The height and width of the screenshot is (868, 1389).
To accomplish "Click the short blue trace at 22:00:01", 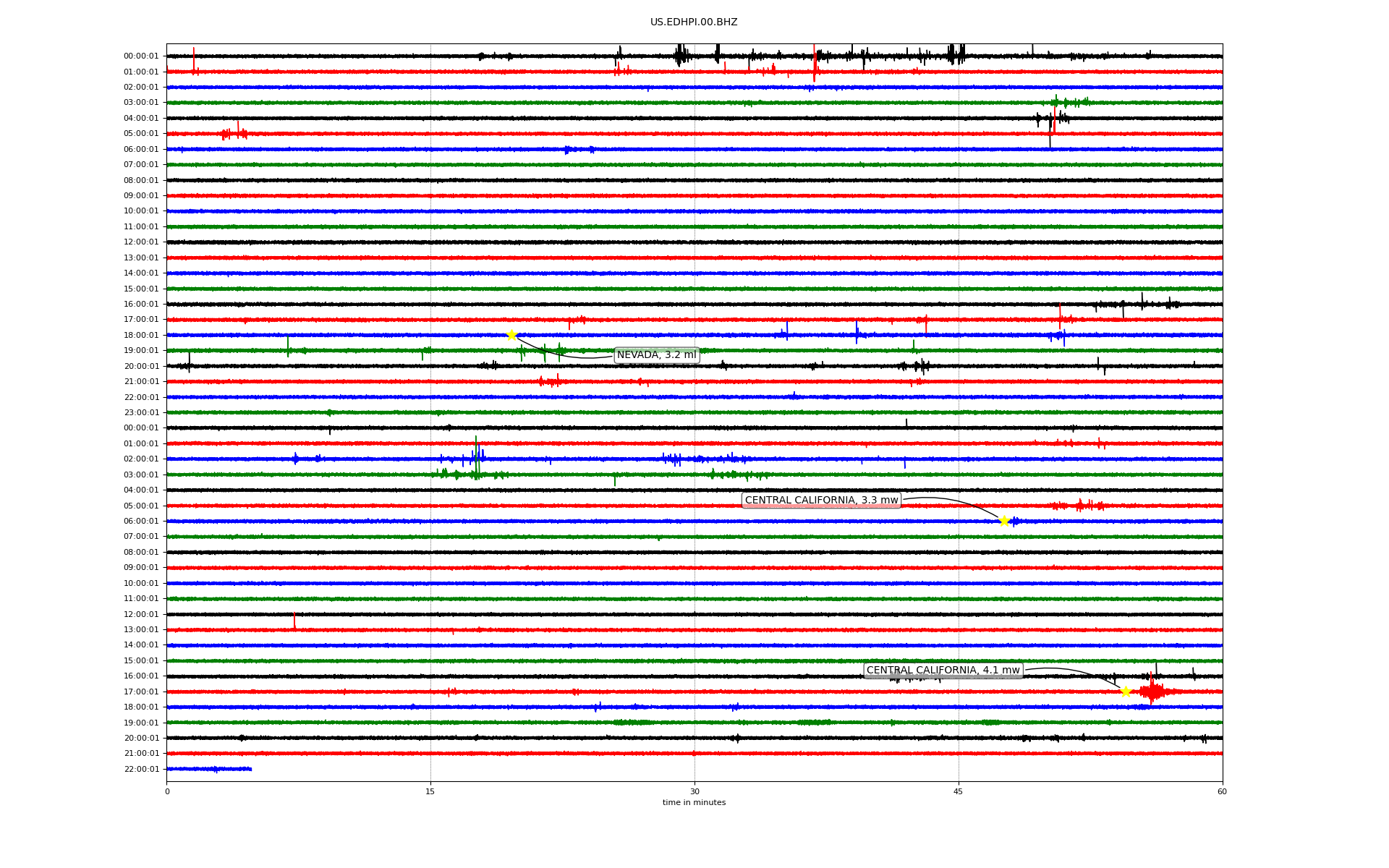I will tap(209, 769).
